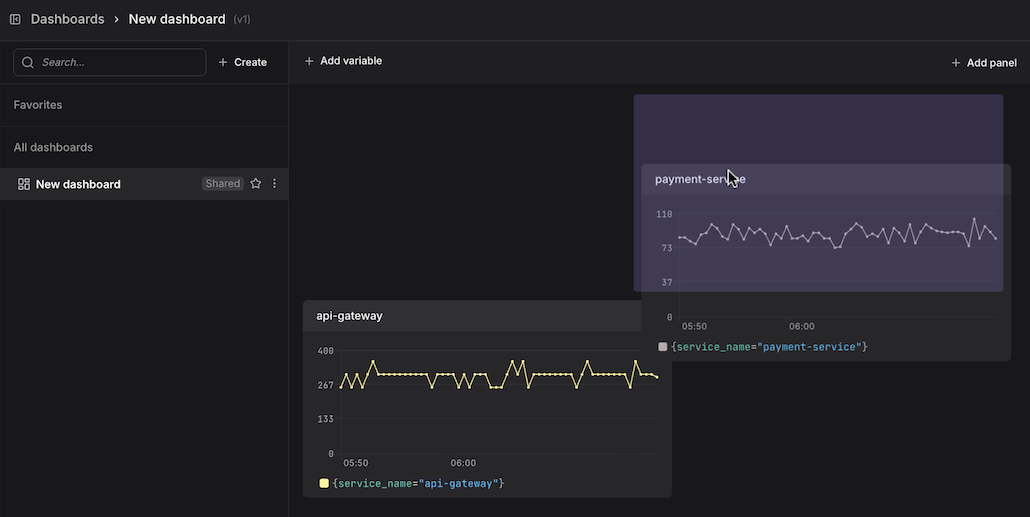The image size is (1030, 517).
Task: Open the three-dot menu for New dashboard
Action: click(x=275, y=184)
